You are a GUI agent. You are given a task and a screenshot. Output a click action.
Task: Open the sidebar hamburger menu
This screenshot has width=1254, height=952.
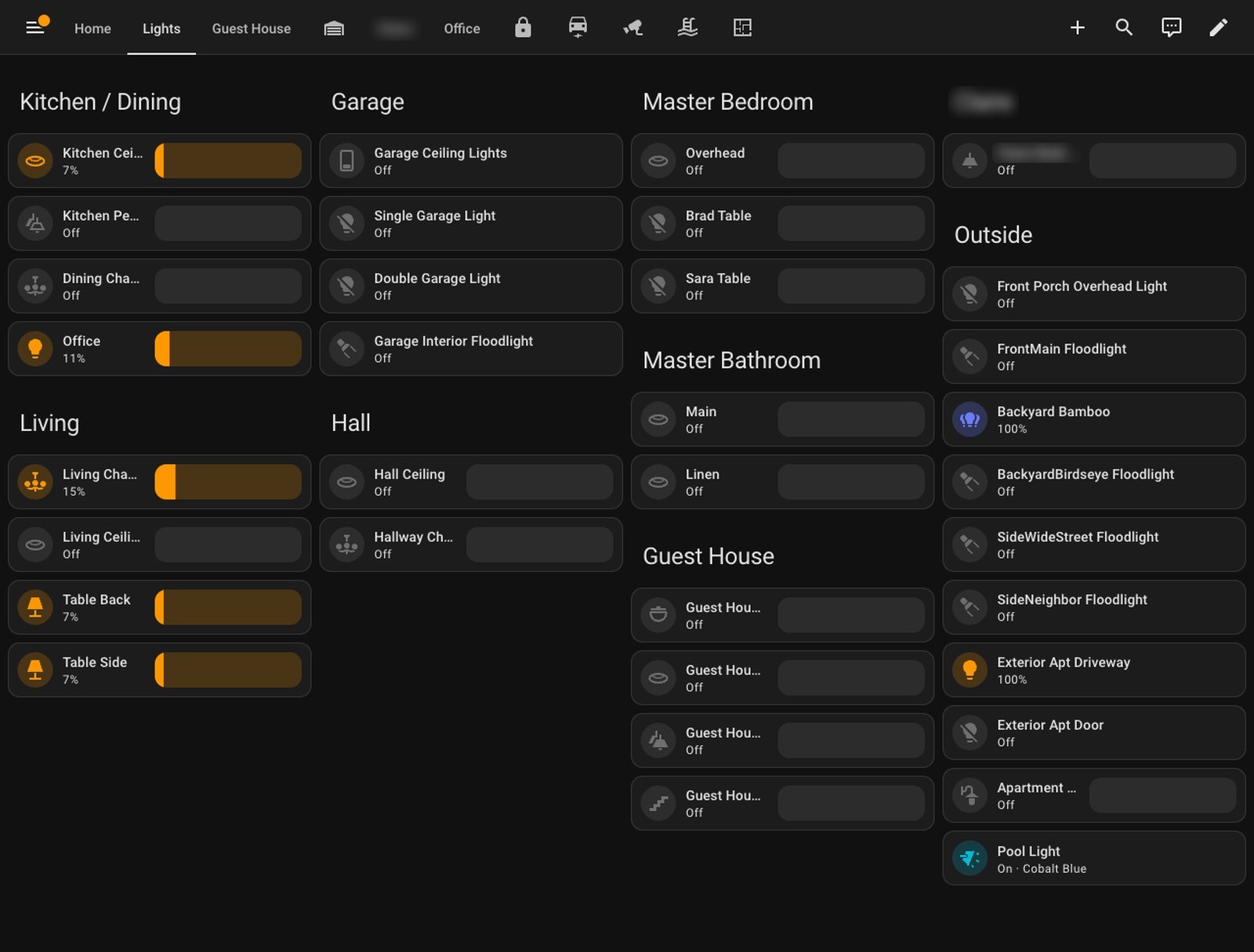coord(34,28)
